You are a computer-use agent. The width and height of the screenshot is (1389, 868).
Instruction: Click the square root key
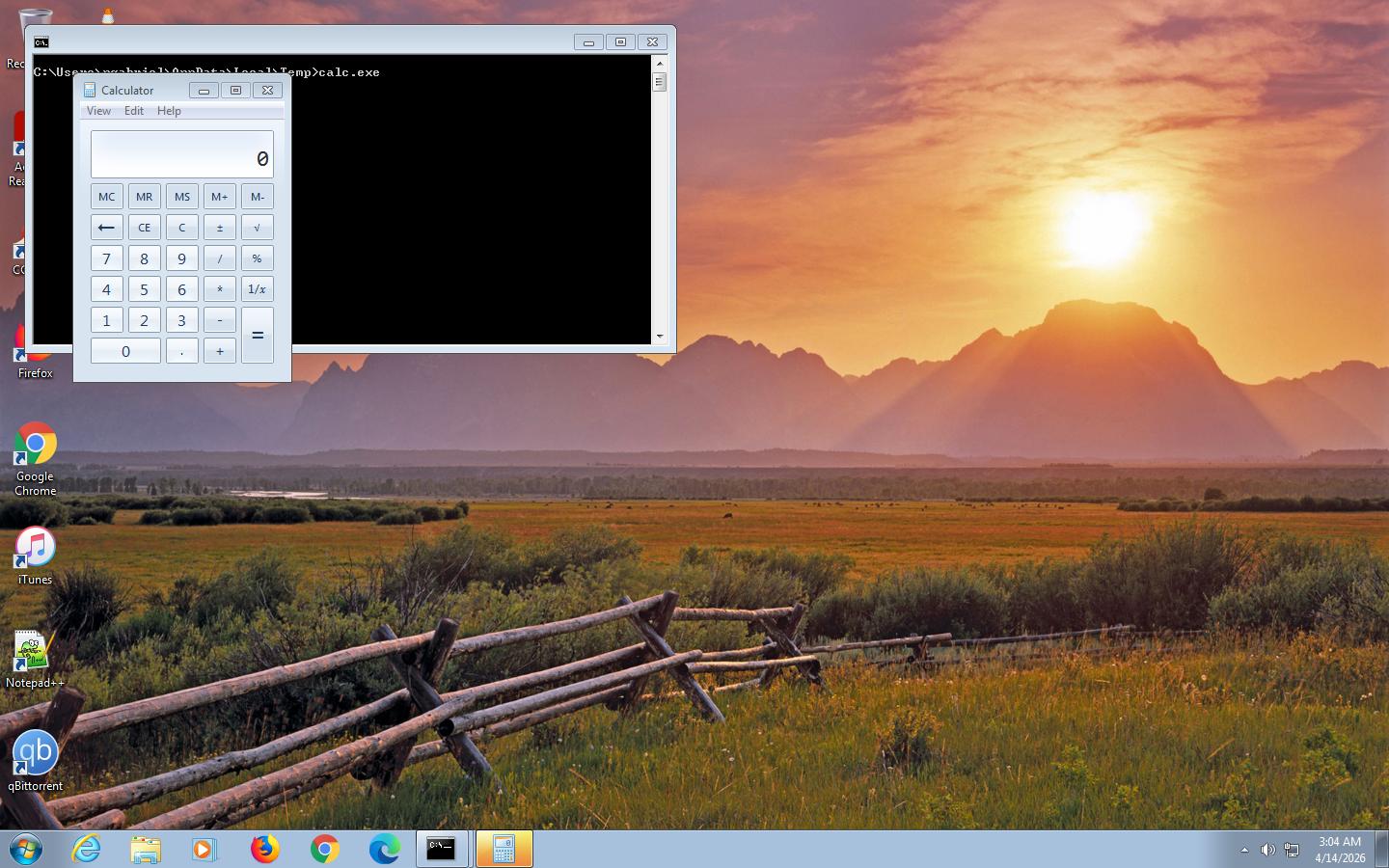257,228
